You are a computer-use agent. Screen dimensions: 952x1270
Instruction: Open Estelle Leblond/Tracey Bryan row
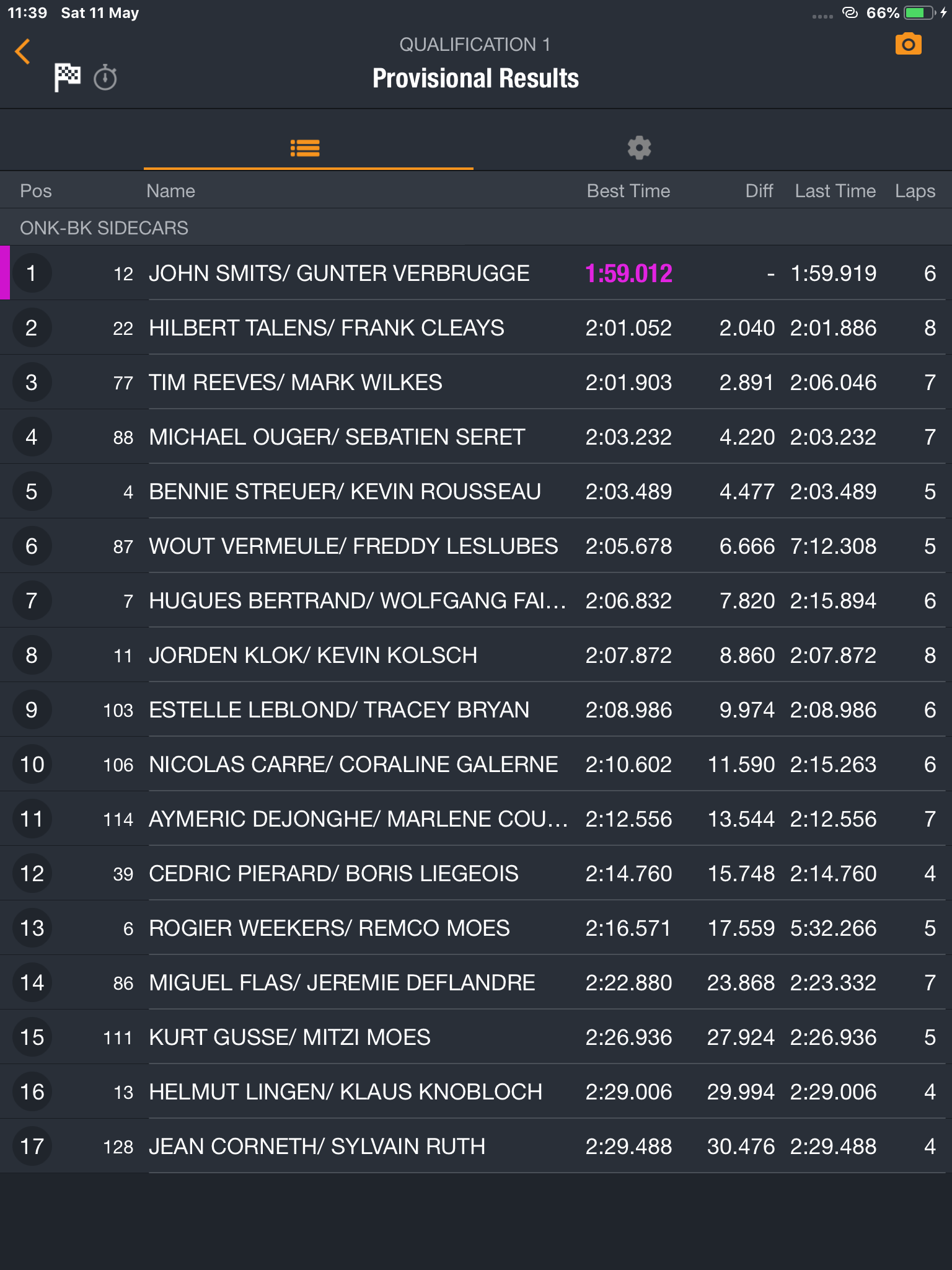(x=476, y=709)
